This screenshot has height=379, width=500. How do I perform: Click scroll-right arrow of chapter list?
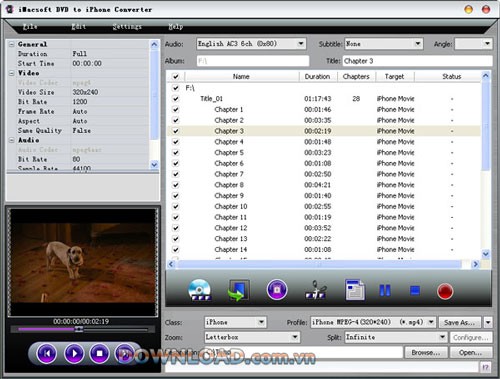coord(475,264)
